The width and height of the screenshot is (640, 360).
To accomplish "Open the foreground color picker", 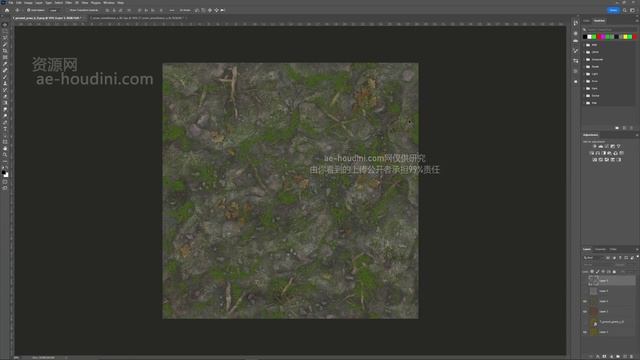I will [x=4, y=172].
